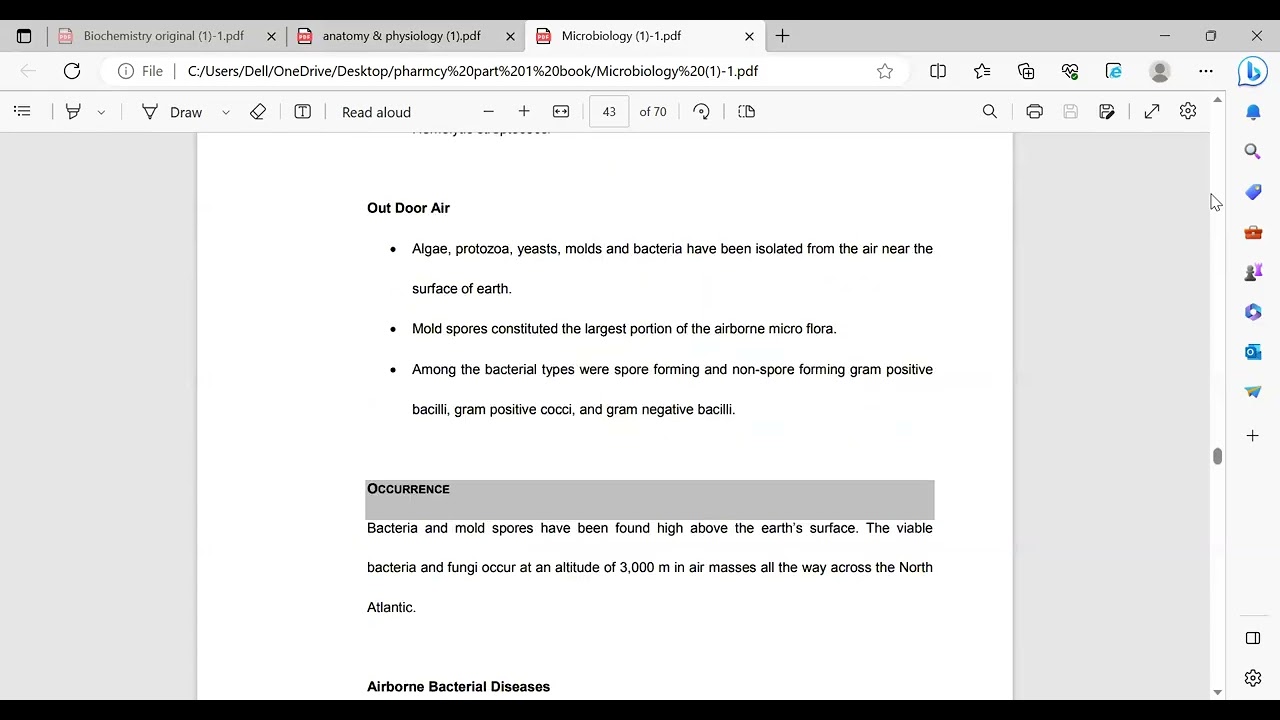Image resolution: width=1280 pixels, height=720 pixels.
Task: Open split screen view
Action: point(938,71)
